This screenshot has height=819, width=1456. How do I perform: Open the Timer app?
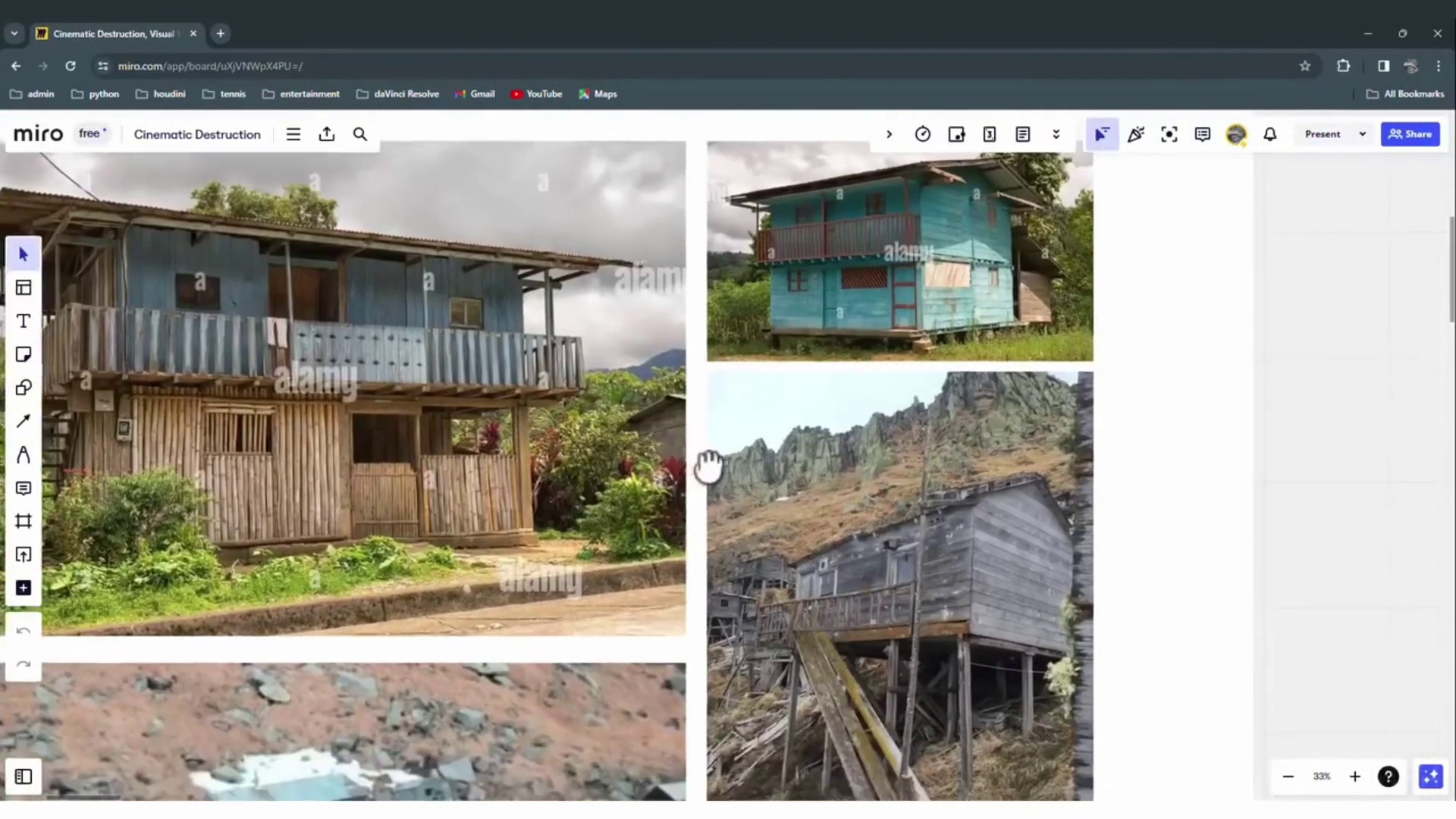(923, 134)
